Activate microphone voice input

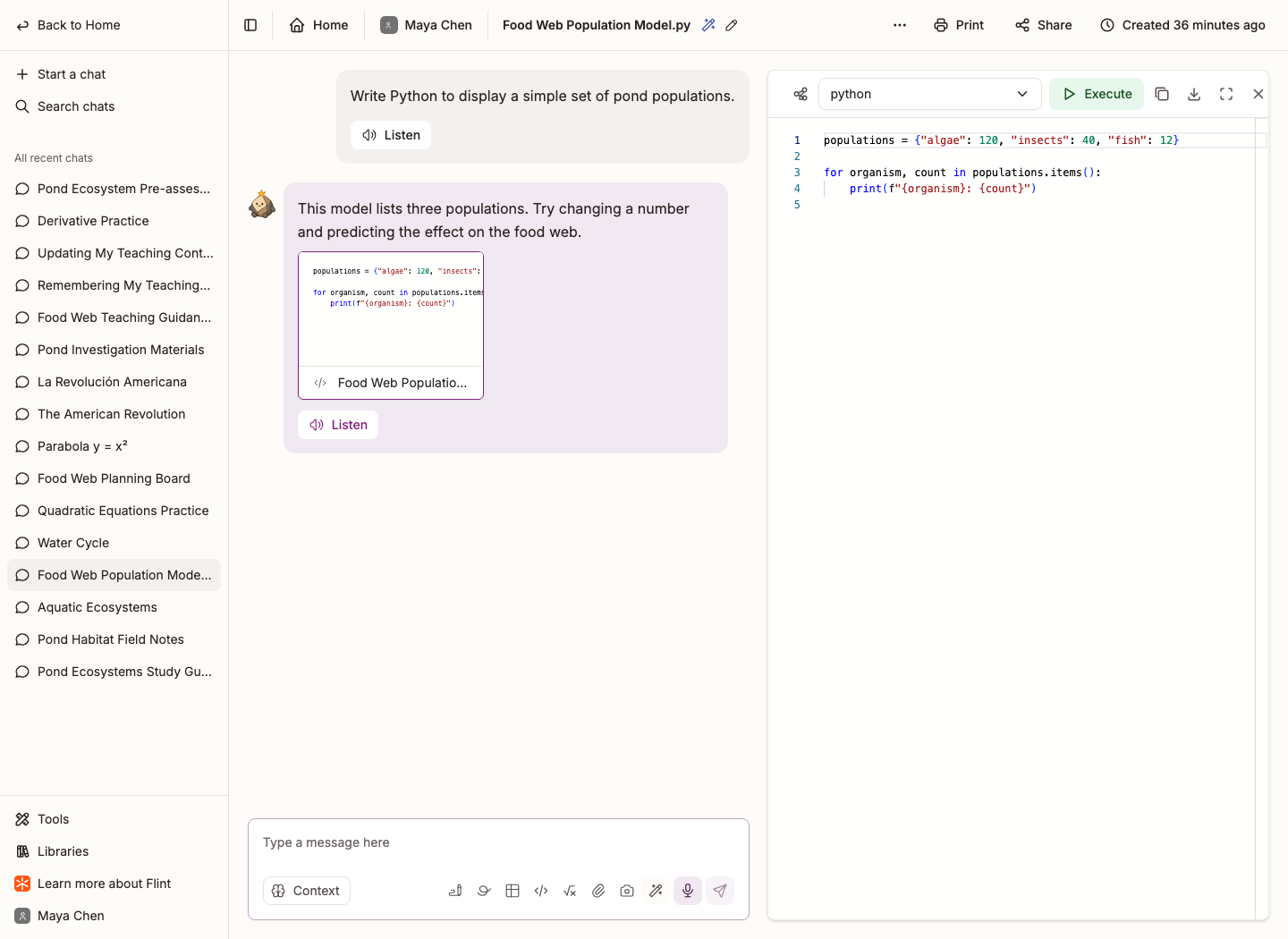(x=688, y=891)
